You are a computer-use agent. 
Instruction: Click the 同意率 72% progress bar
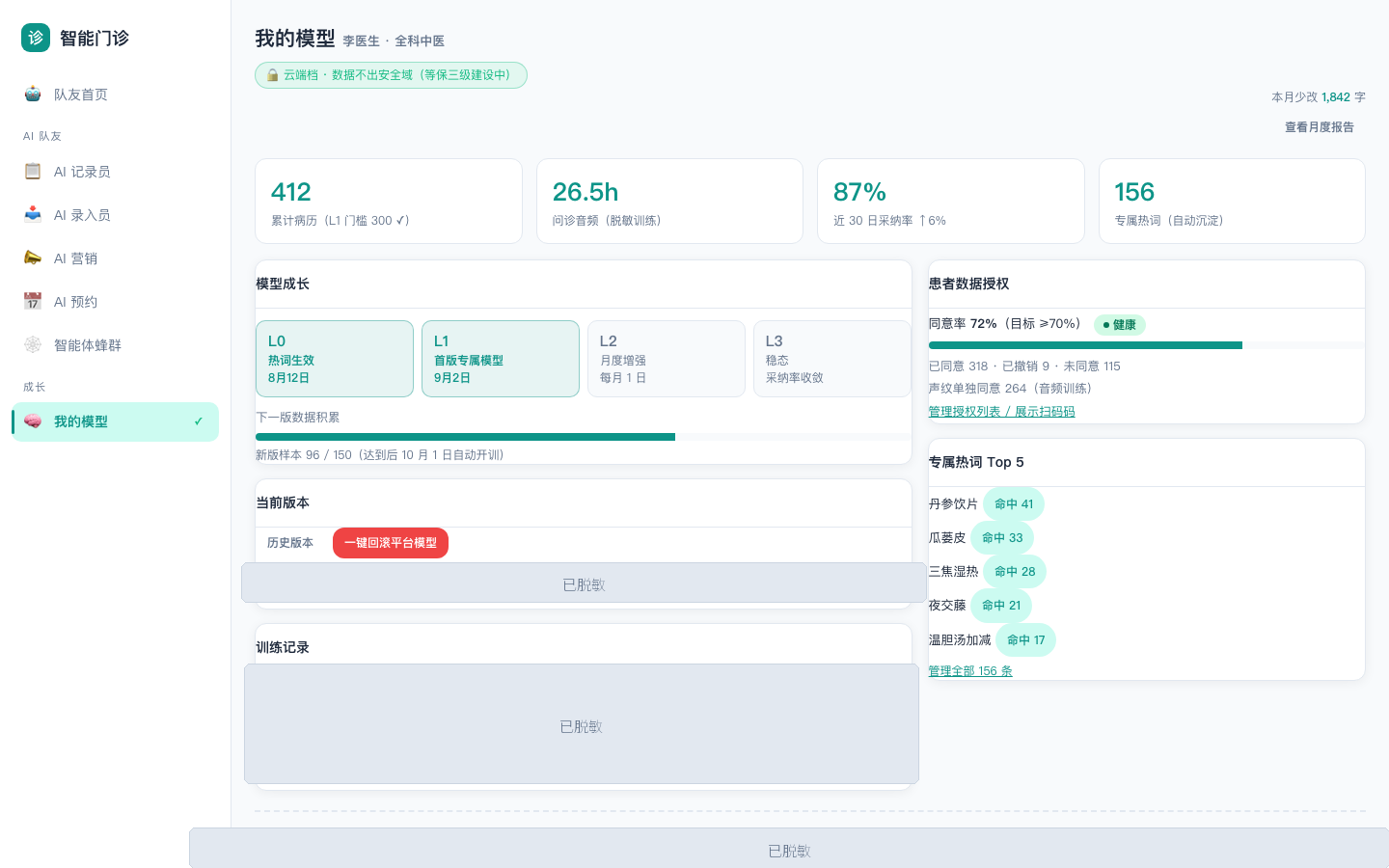click(x=1146, y=345)
